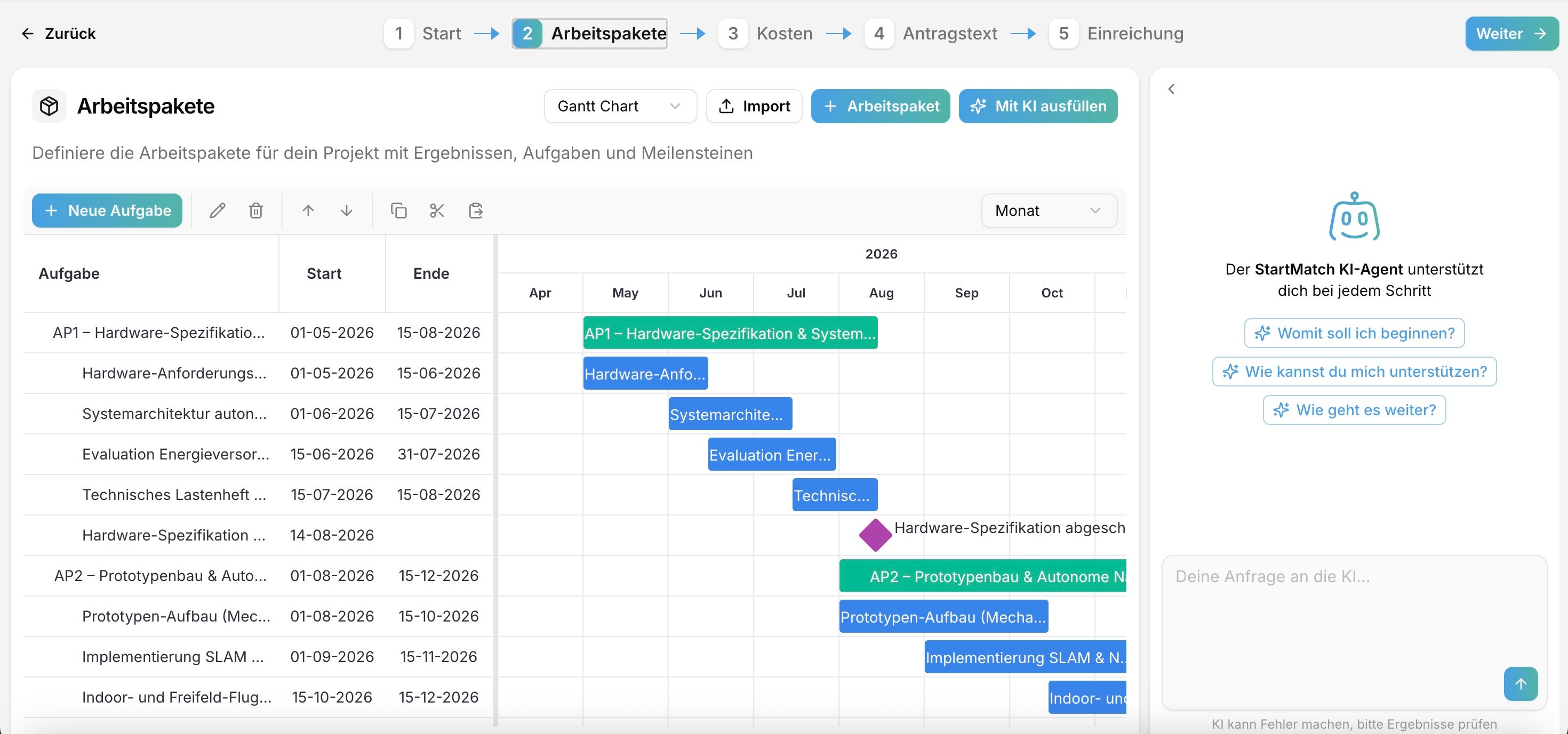Click end date 15-11-2026
The height and width of the screenshot is (734, 1568).
[x=439, y=657]
